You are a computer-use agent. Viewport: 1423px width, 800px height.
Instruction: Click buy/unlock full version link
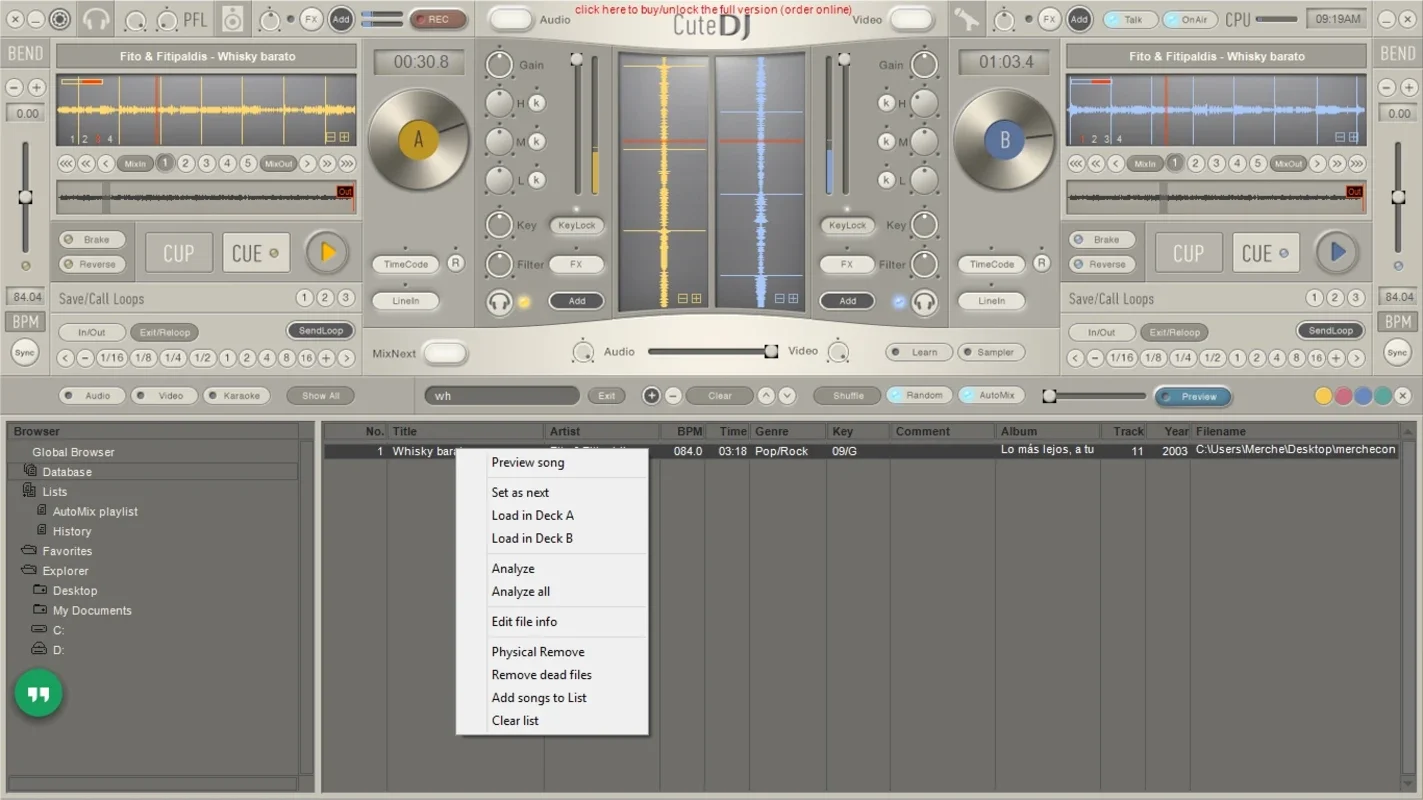click(x=713, y=9)
